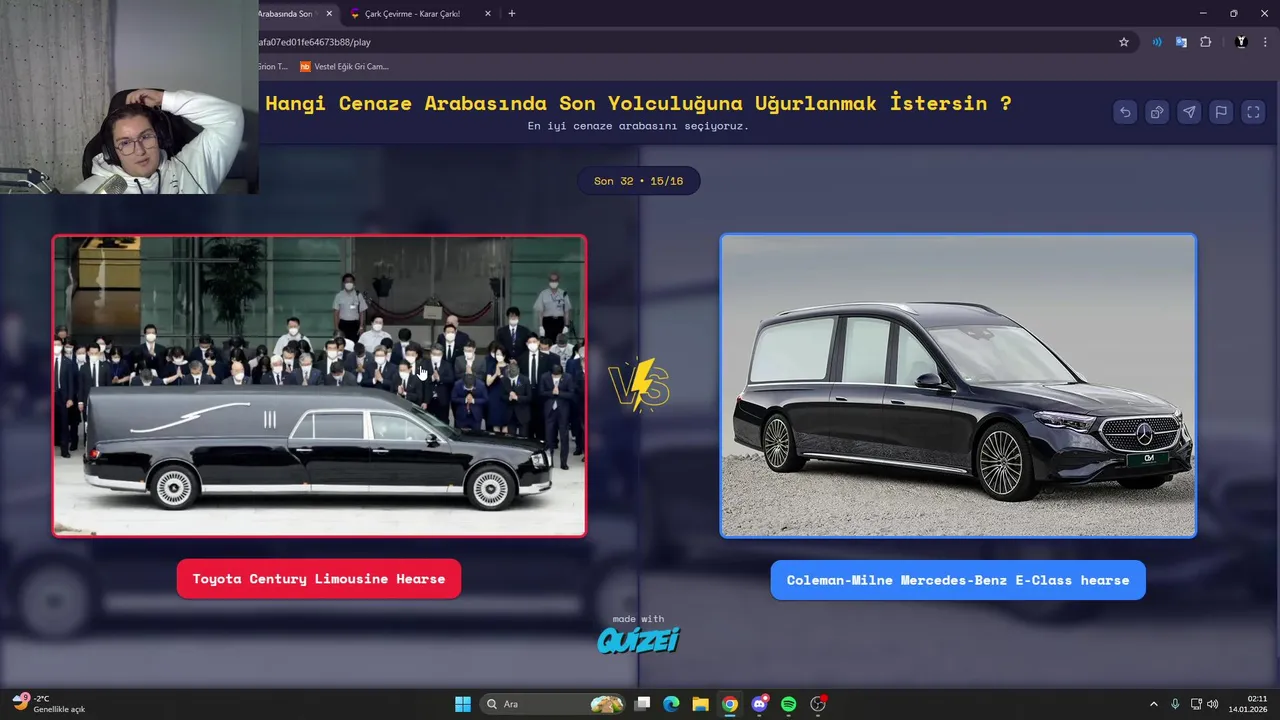1280x720 pixels.
Task: Close the Arabasında Son tab
Action: tap(329, 14)
